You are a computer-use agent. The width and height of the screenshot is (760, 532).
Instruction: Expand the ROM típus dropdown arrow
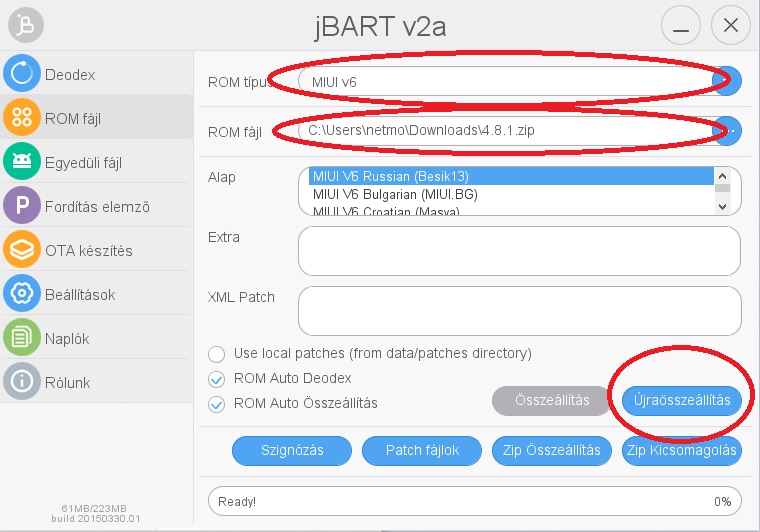[728, 81]
